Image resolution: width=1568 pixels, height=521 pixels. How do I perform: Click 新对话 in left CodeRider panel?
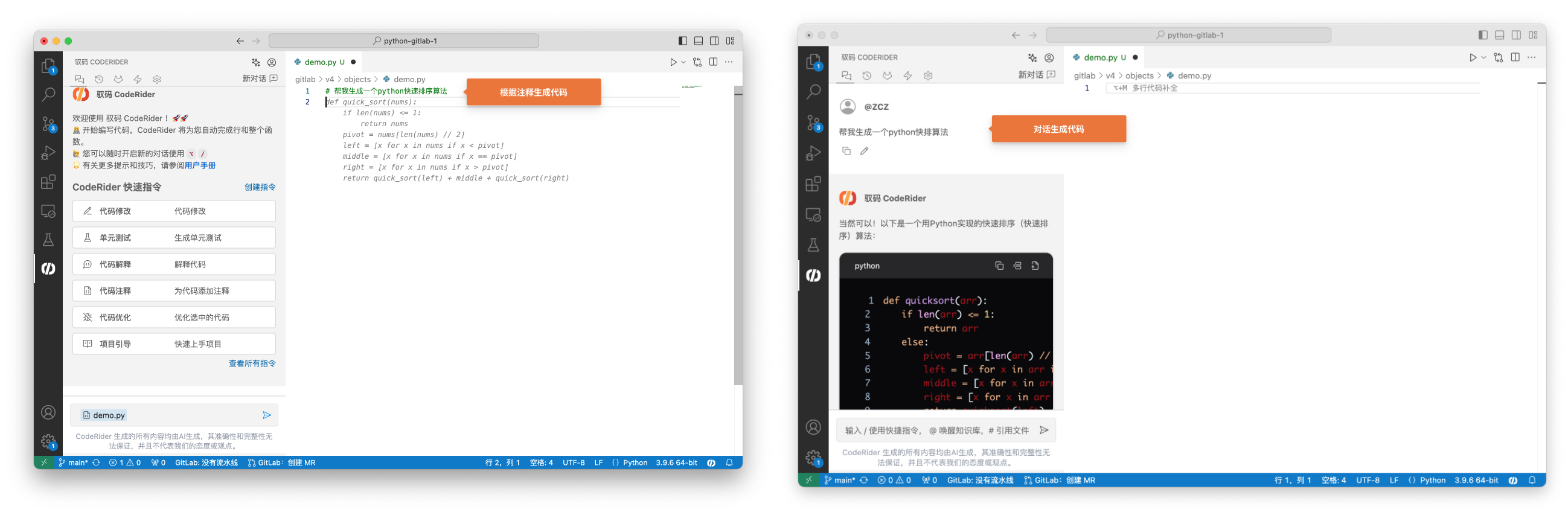[260, 79]
